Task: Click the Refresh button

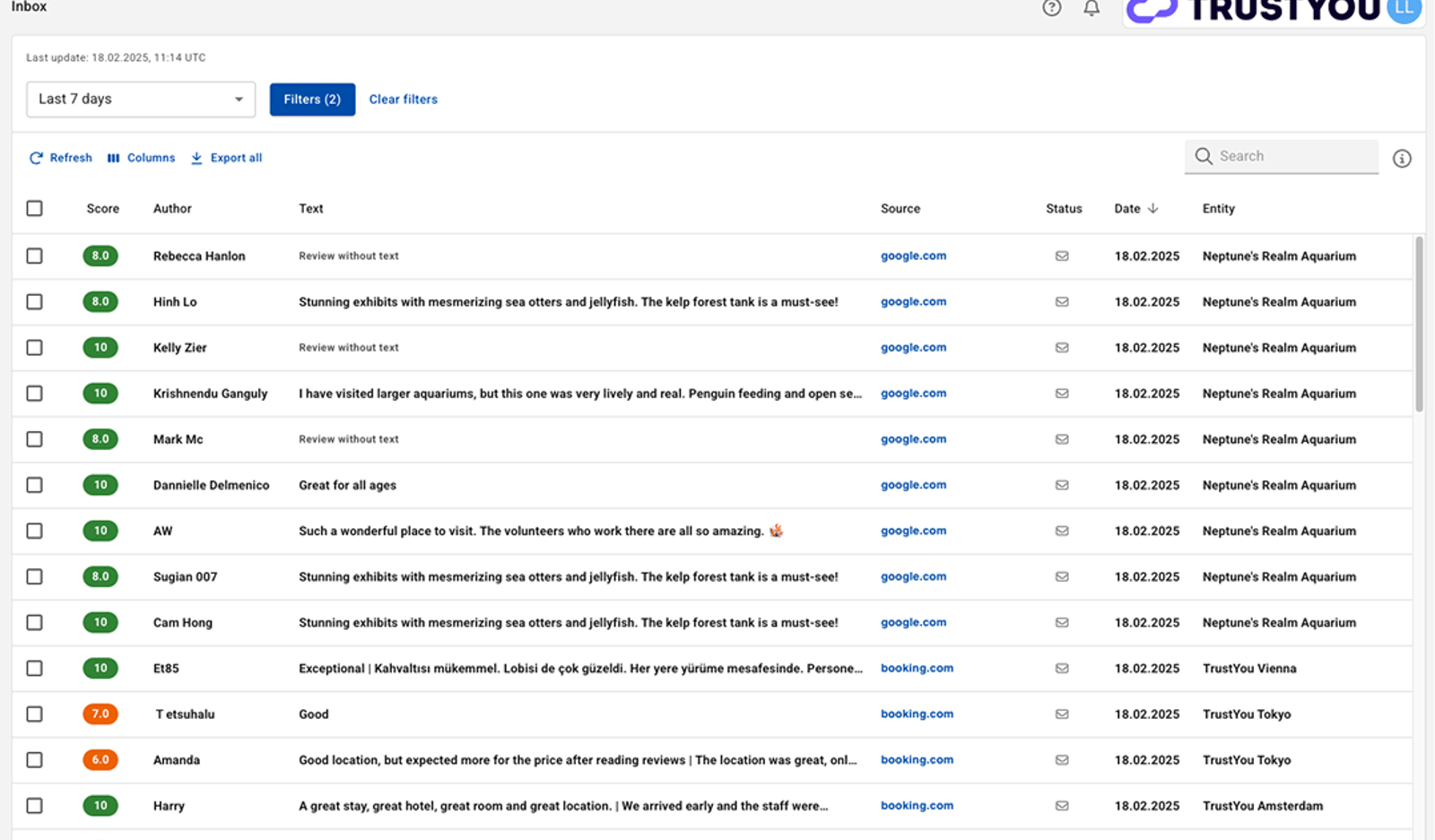Action: click(x=61, y=158)
